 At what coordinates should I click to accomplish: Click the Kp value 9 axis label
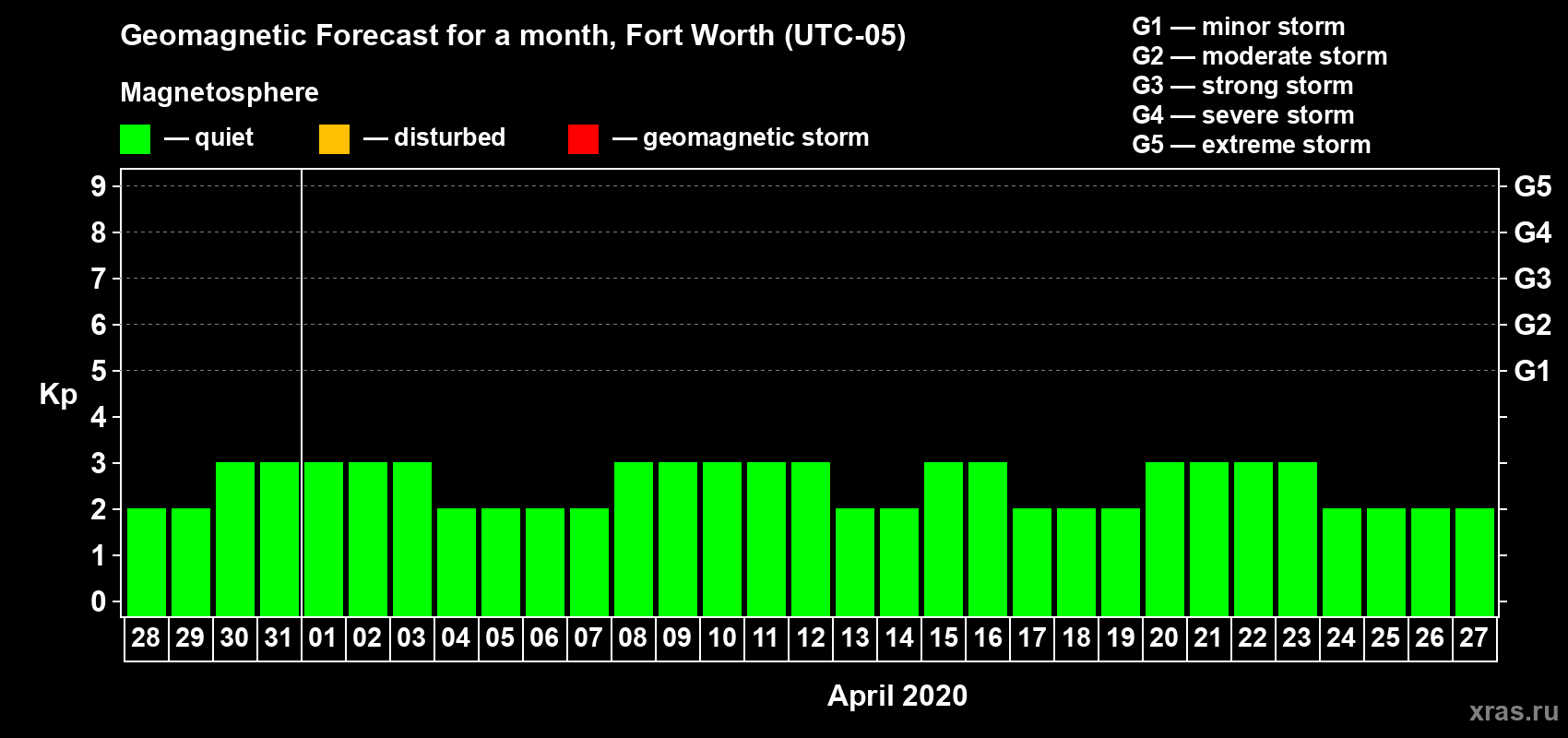pos(99,186)
